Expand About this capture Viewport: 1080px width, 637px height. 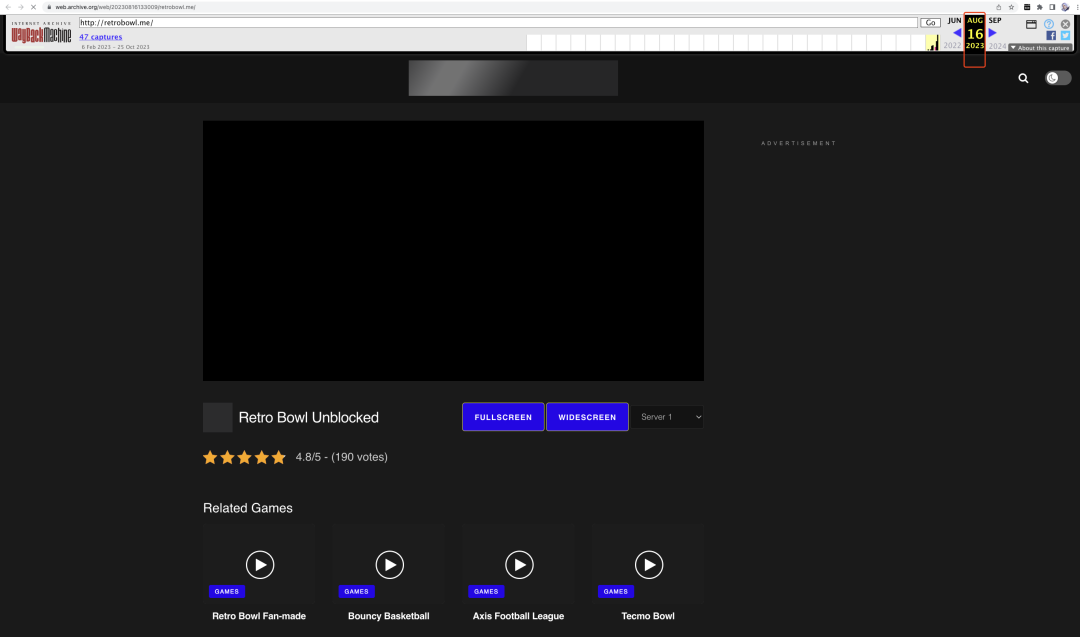click(1040, 48)
